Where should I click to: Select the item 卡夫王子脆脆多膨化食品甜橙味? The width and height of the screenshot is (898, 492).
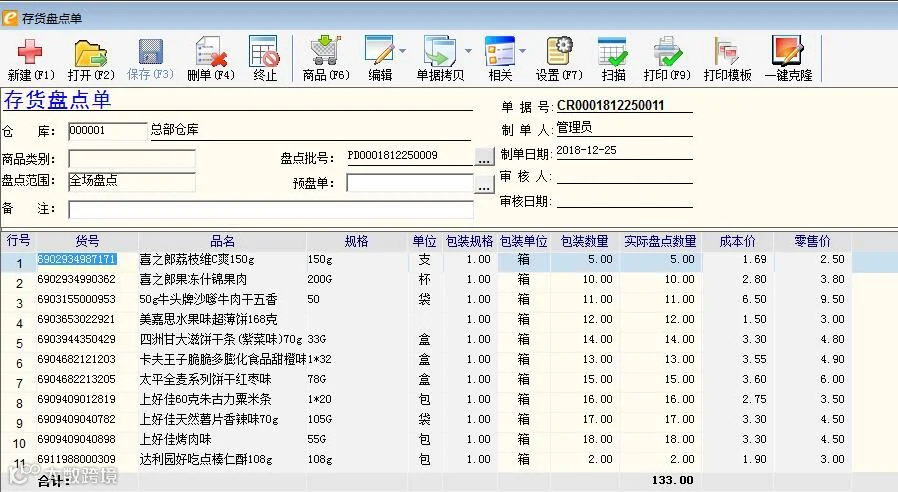223,360
